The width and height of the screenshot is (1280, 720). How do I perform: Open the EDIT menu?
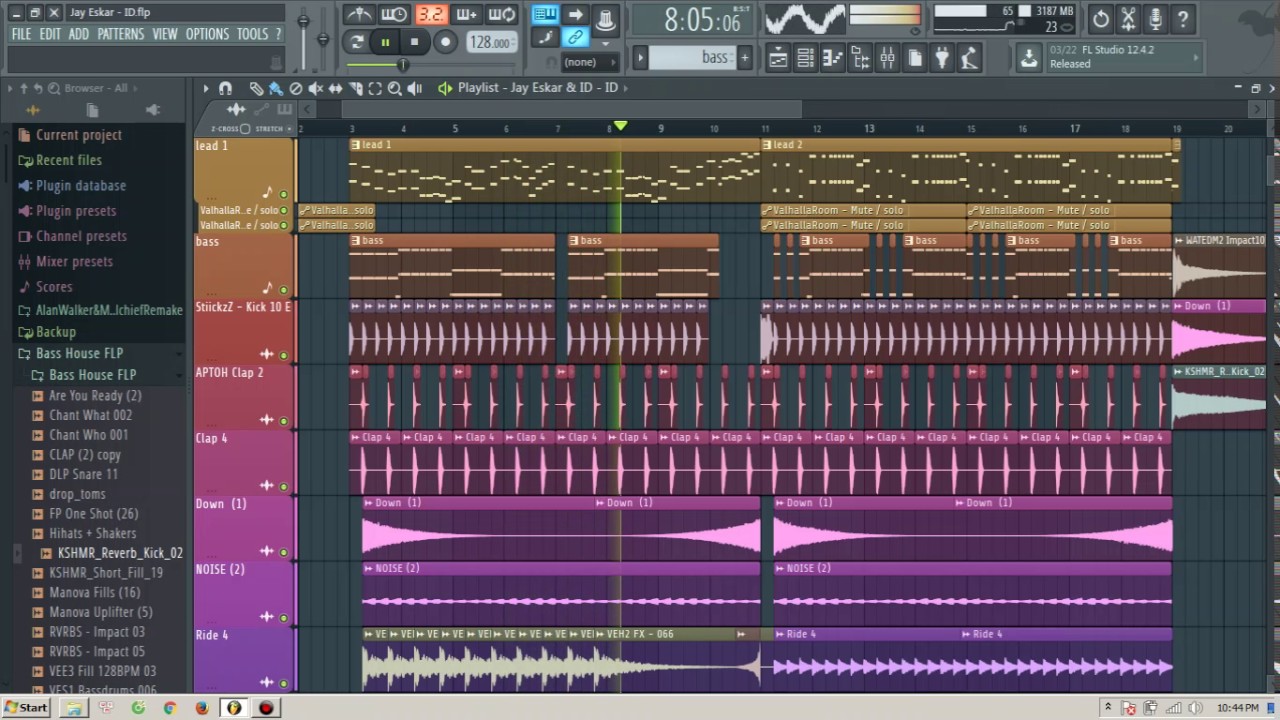point(50,34)
